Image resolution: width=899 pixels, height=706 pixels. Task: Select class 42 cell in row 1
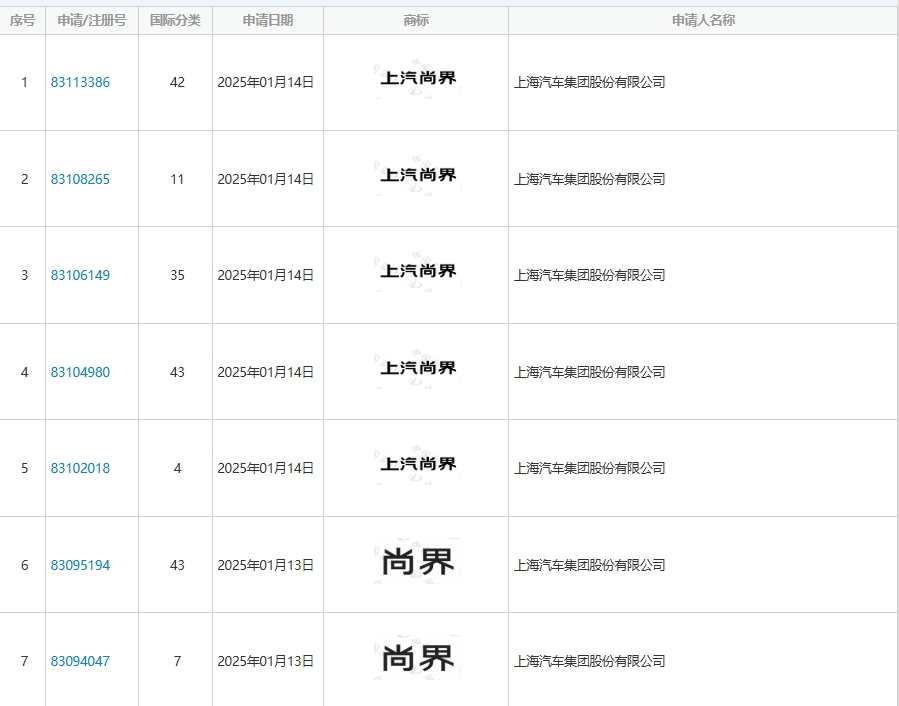[177, 82]
